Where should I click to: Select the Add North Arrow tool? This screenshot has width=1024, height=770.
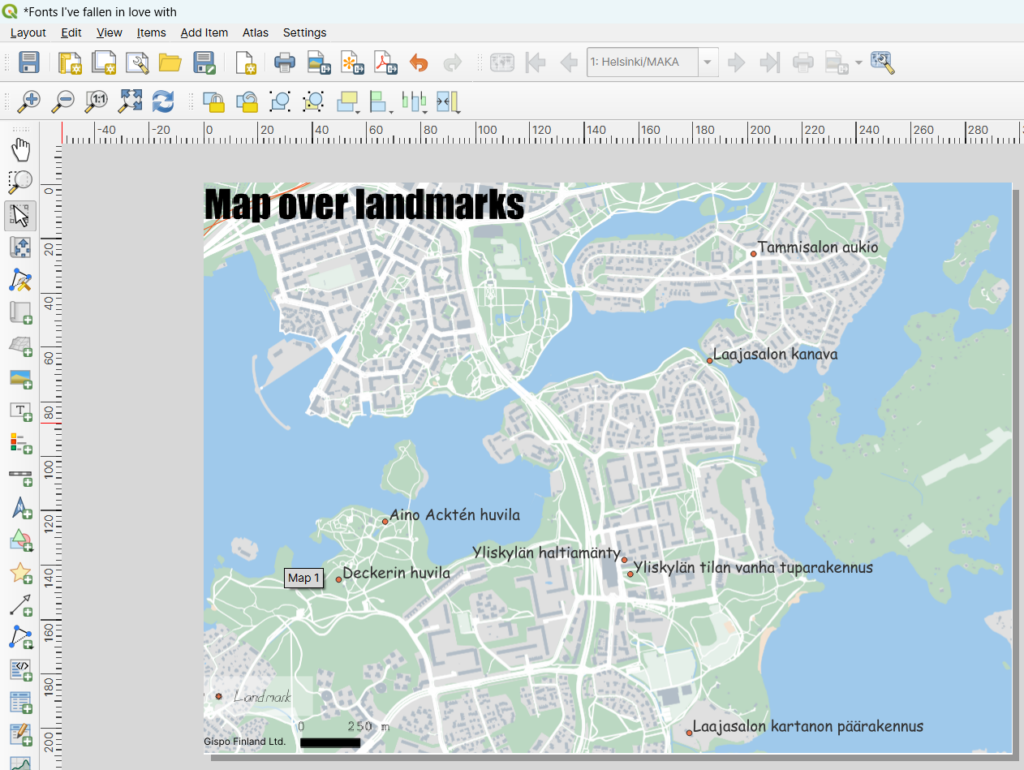20,508
